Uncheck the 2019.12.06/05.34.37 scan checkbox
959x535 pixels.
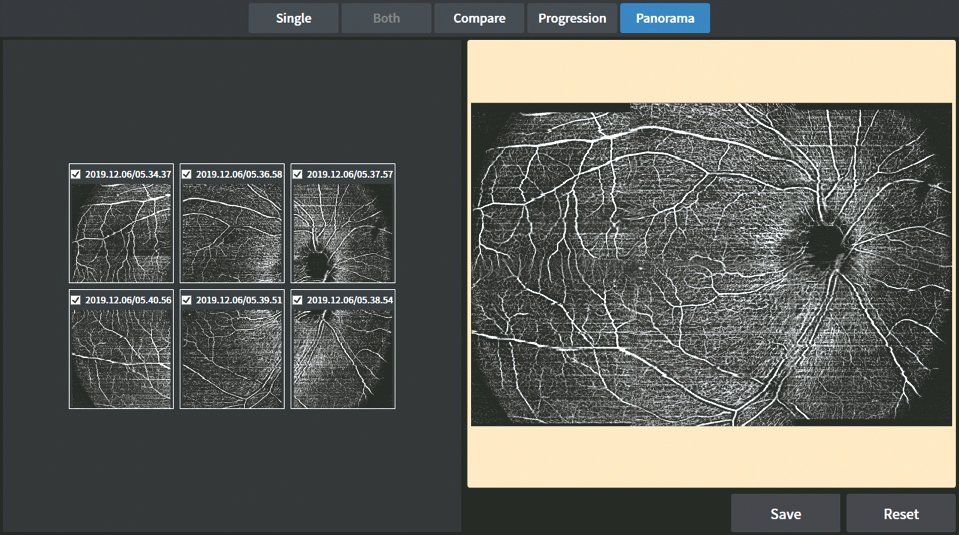tap(76, 174)
